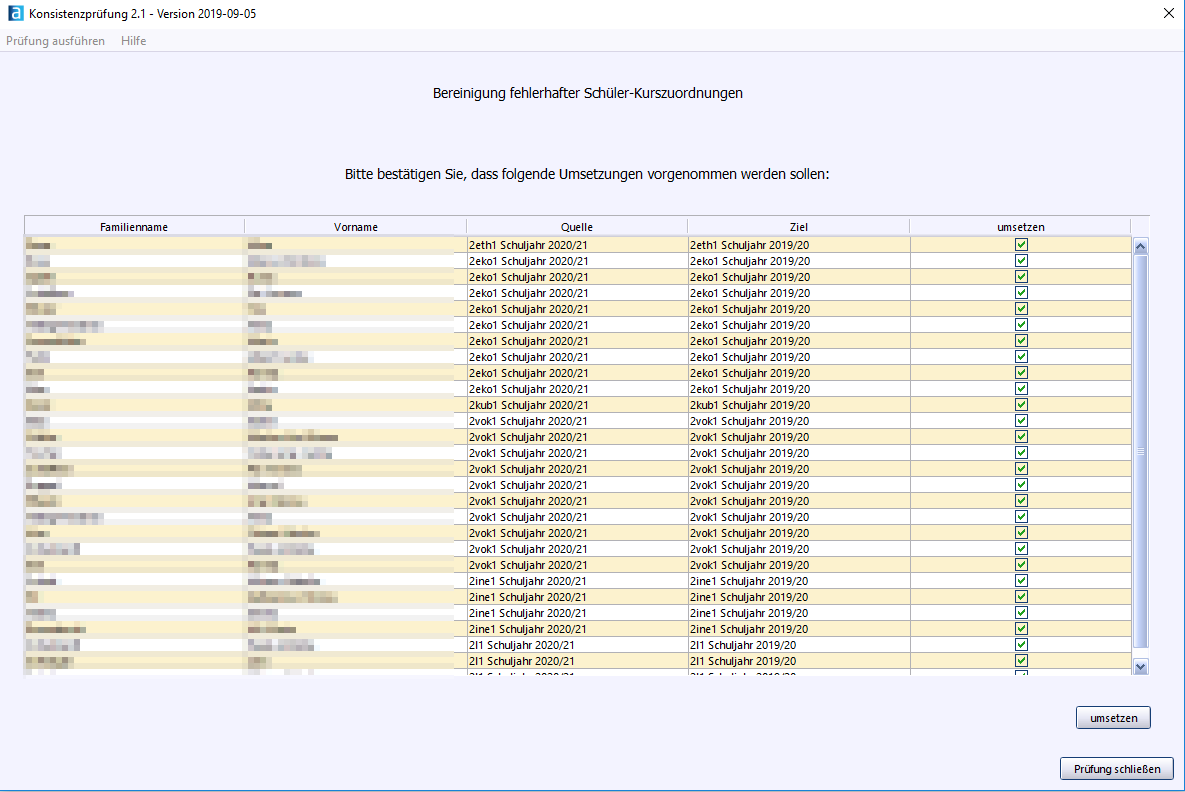Click the heading 'Bereinigung fehlerhafter Schüler-Kurszuordnungen'
The height and width of the screenshot is (792, 1185).
pos(587,93)
